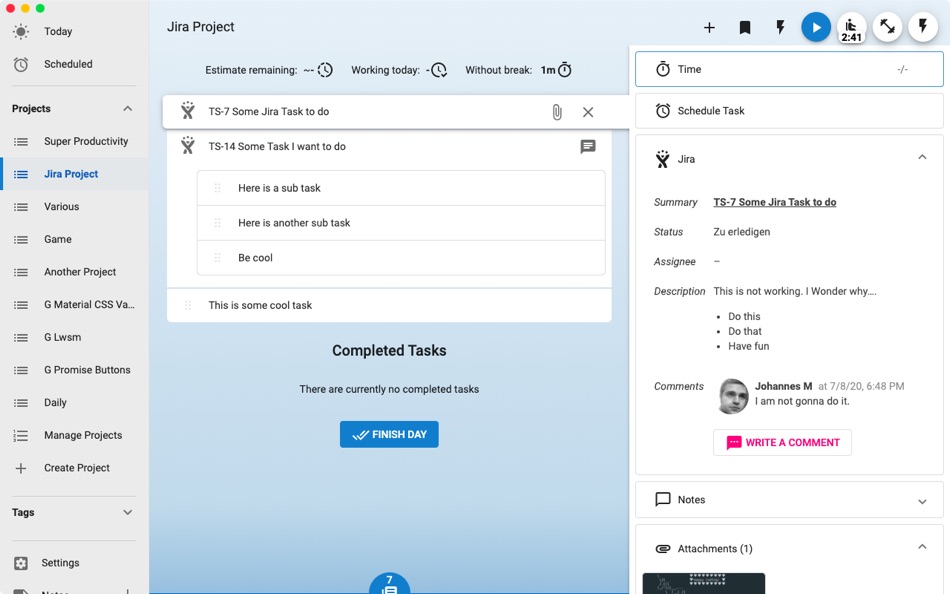Open the attachment paperclip on the TS-7 task
Screen dimensions: 950x594
pos(557,112)
